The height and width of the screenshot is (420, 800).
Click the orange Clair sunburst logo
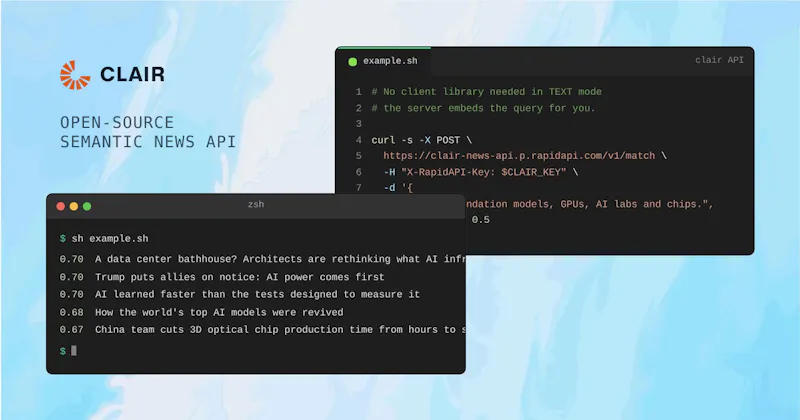75,75
